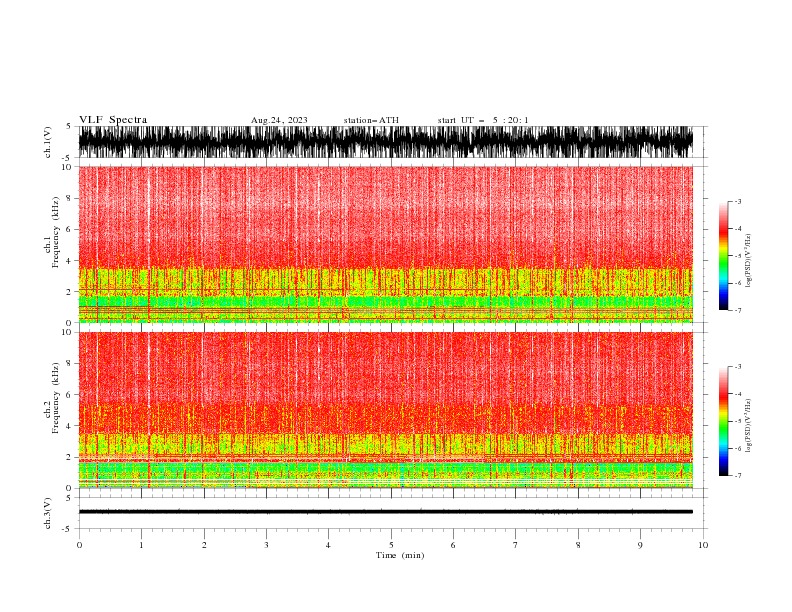Click the "VLF Spectra" title text
This screenshot has height=612, width=792.
113,120
